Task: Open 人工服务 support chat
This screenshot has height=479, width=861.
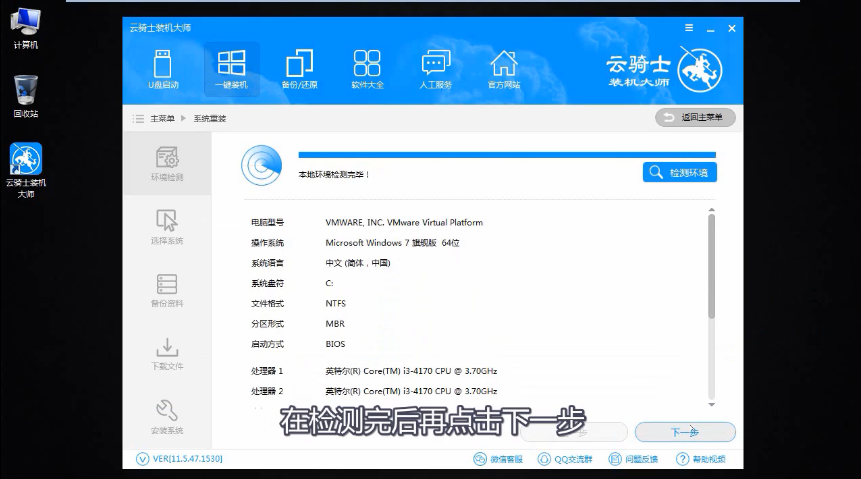Action: point(435,69)
